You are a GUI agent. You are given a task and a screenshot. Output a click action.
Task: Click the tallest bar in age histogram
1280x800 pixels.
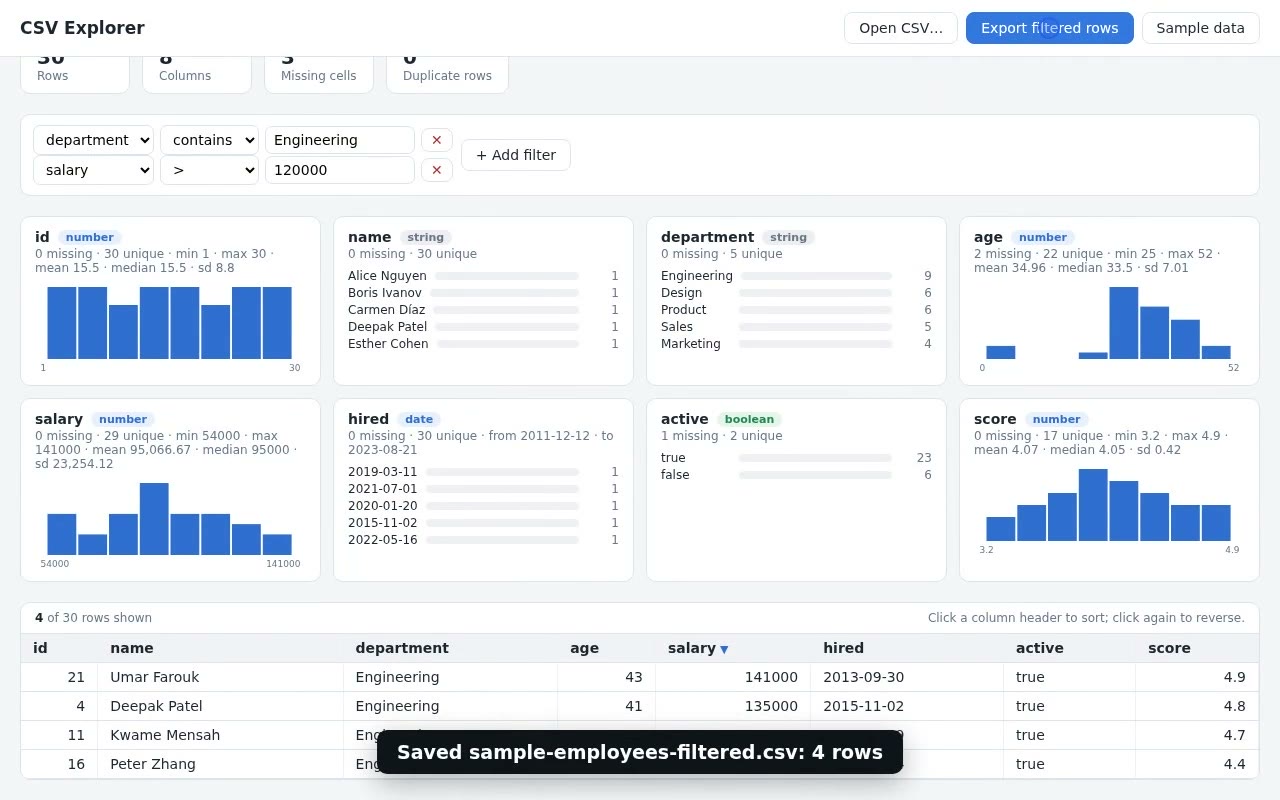pos(1124,323)
